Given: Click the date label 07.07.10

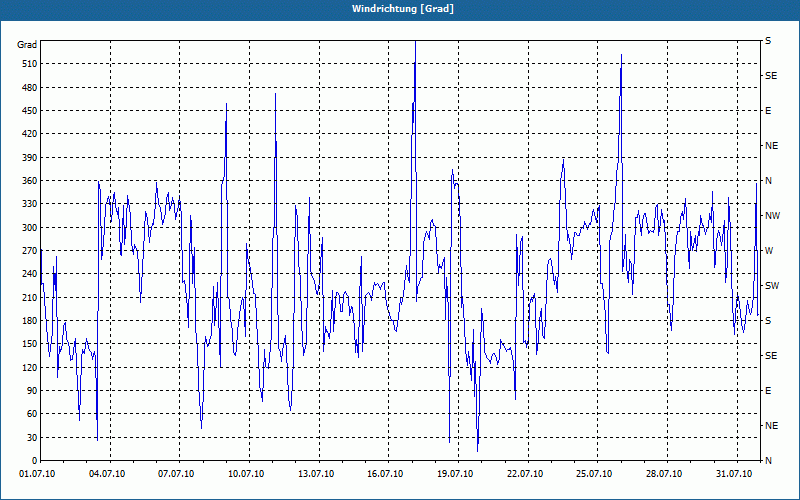Looking at the screenshot, I should (x=176, y=474).
